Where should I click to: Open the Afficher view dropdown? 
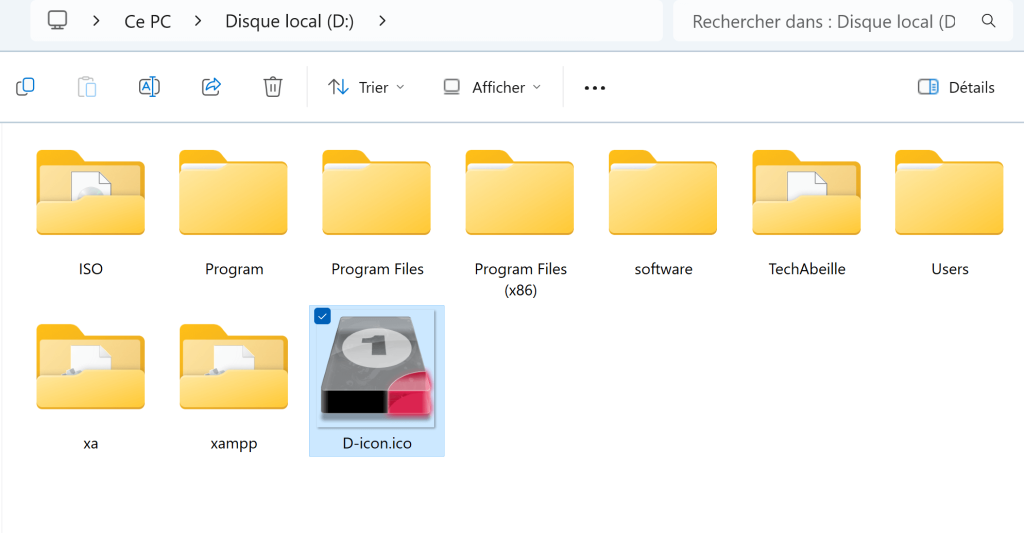tap(492, 87)
